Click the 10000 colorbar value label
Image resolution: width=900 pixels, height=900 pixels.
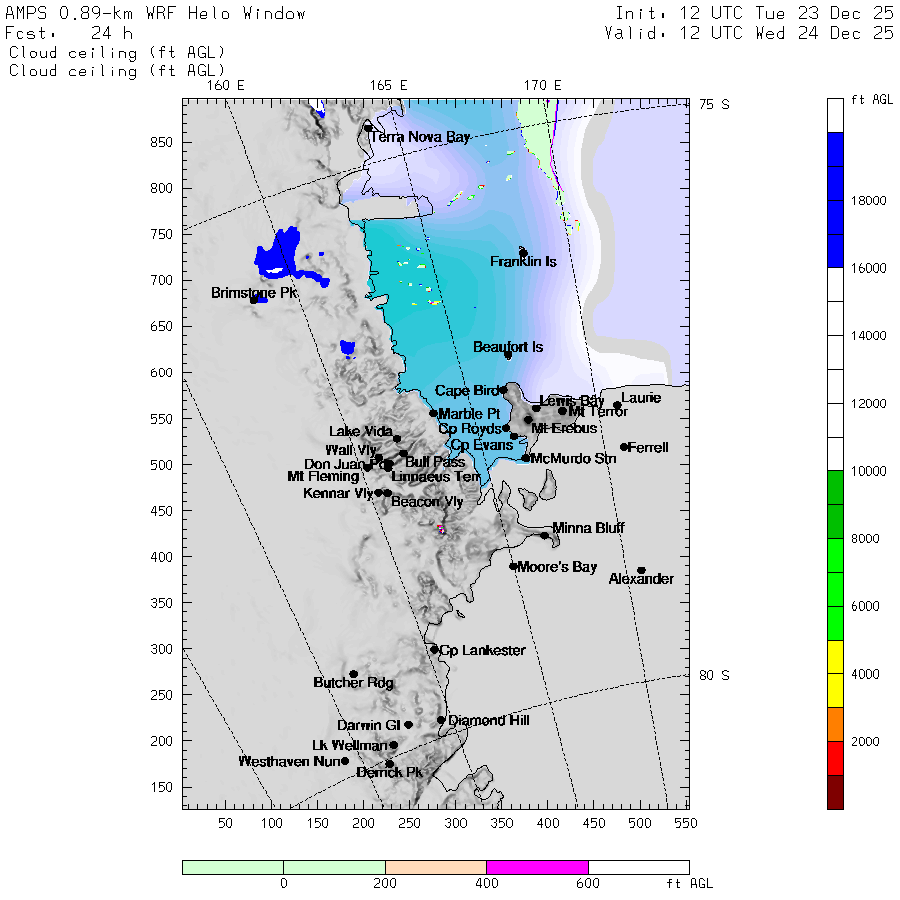coord(868,471)
